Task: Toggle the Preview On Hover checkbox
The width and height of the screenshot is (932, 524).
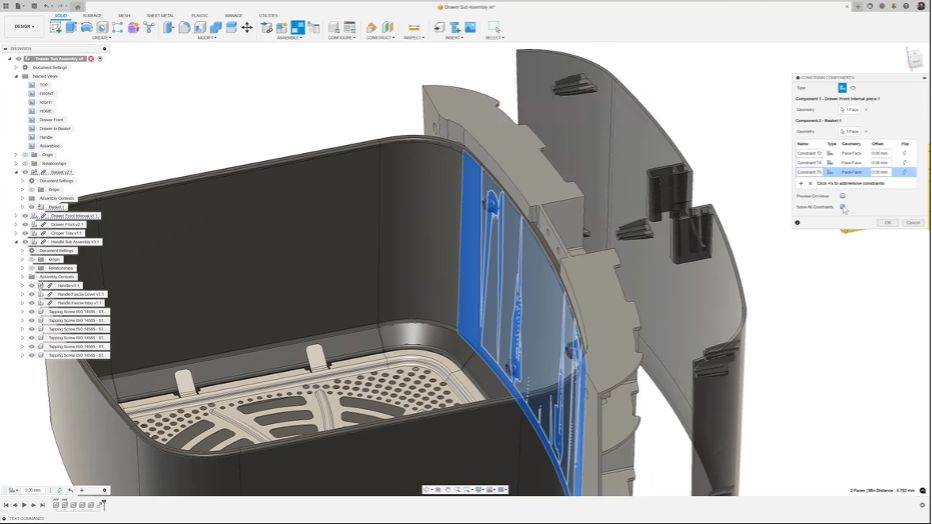Action: click(x=842, y=196)
